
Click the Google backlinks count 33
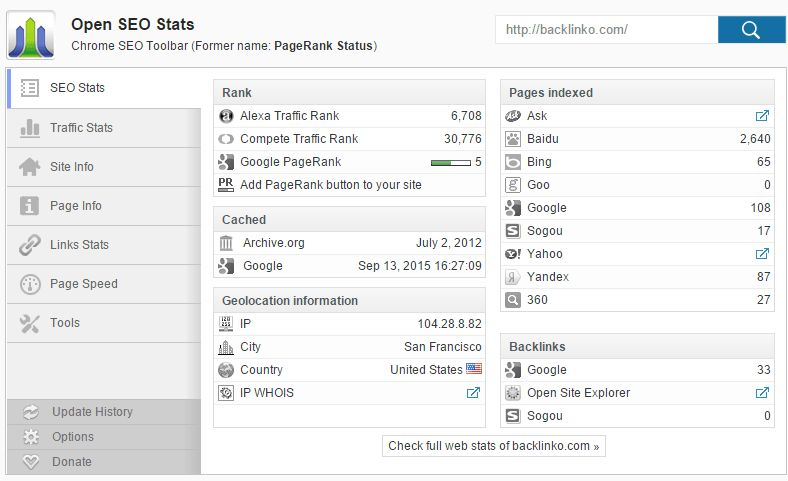point(763,370)
